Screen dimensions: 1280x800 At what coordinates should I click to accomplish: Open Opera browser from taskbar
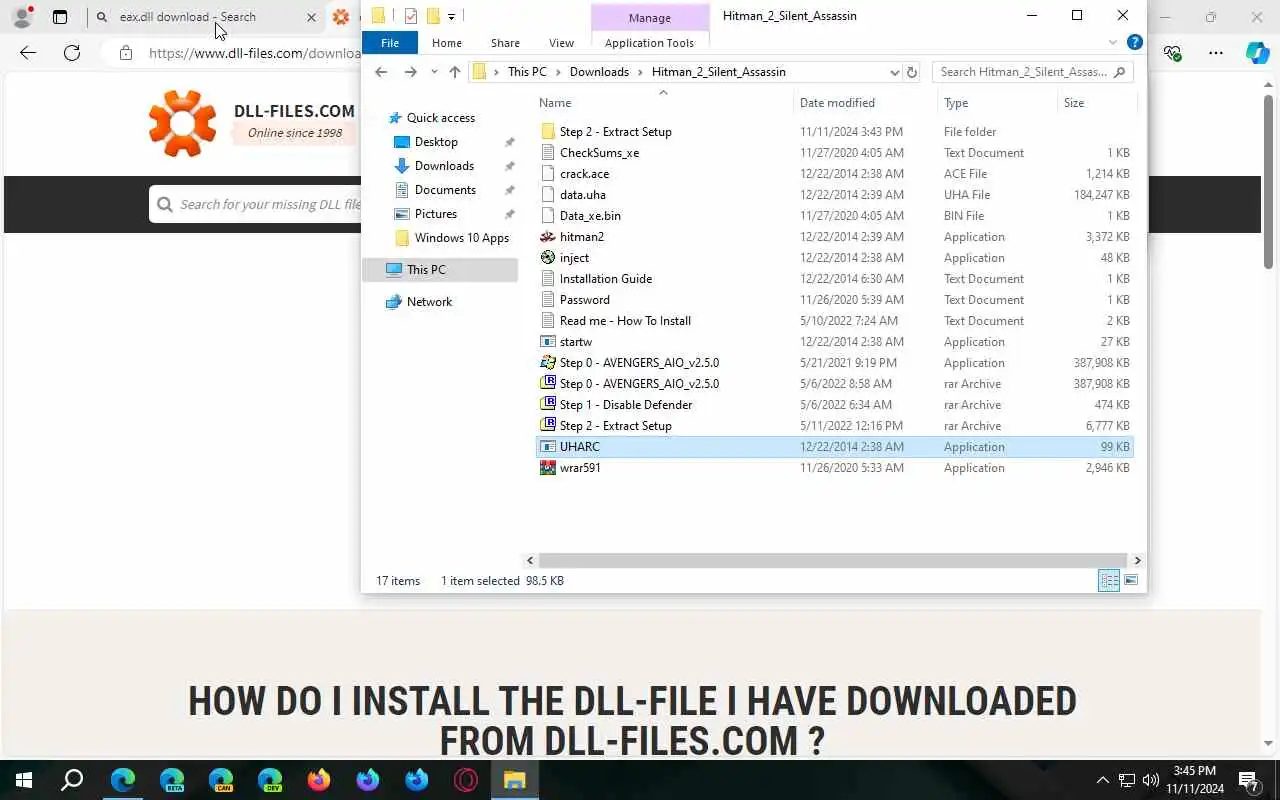click(x=466, y=780)
